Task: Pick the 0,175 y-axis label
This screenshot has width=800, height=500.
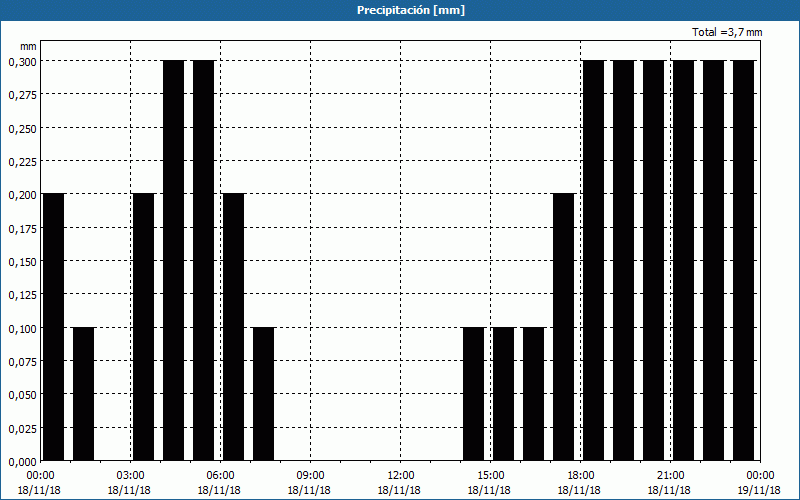Action: point(22,229)
